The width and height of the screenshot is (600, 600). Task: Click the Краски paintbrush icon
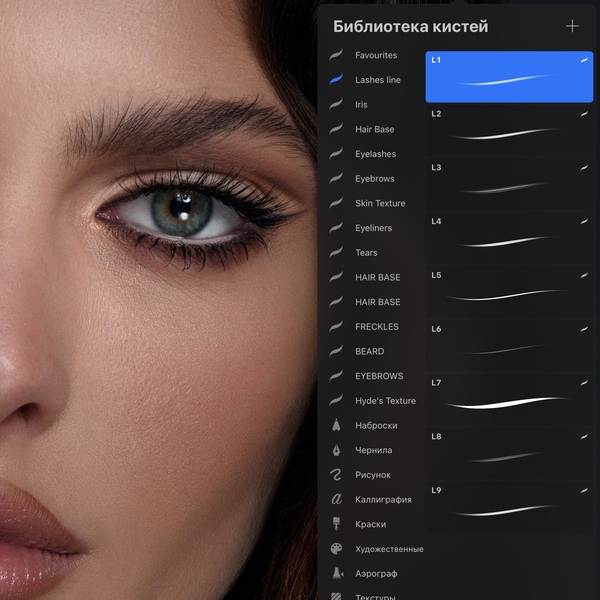point(336,524)
